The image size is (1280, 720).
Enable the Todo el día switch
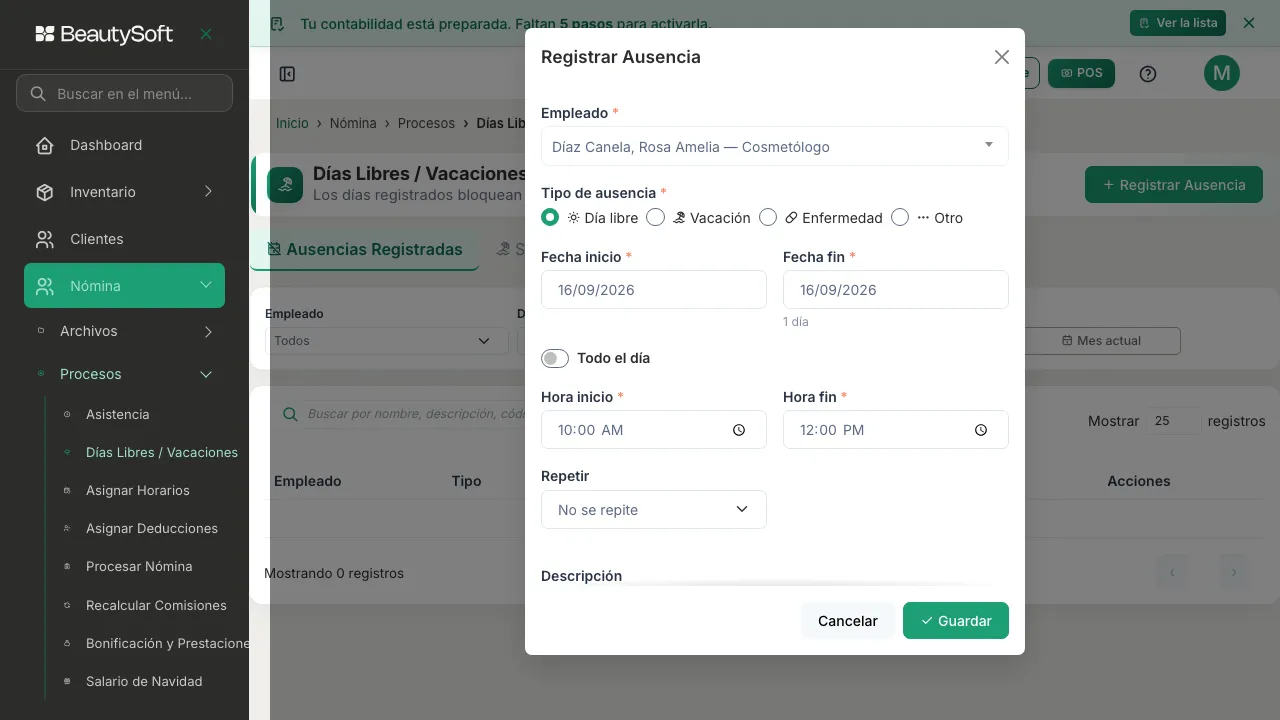pyautogui.click(x=555, y=358)
